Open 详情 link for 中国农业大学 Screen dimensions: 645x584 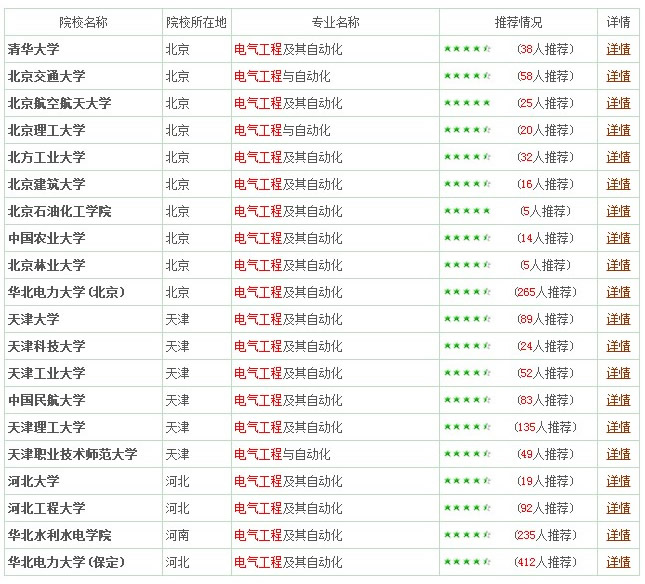(x=618, y=238)
